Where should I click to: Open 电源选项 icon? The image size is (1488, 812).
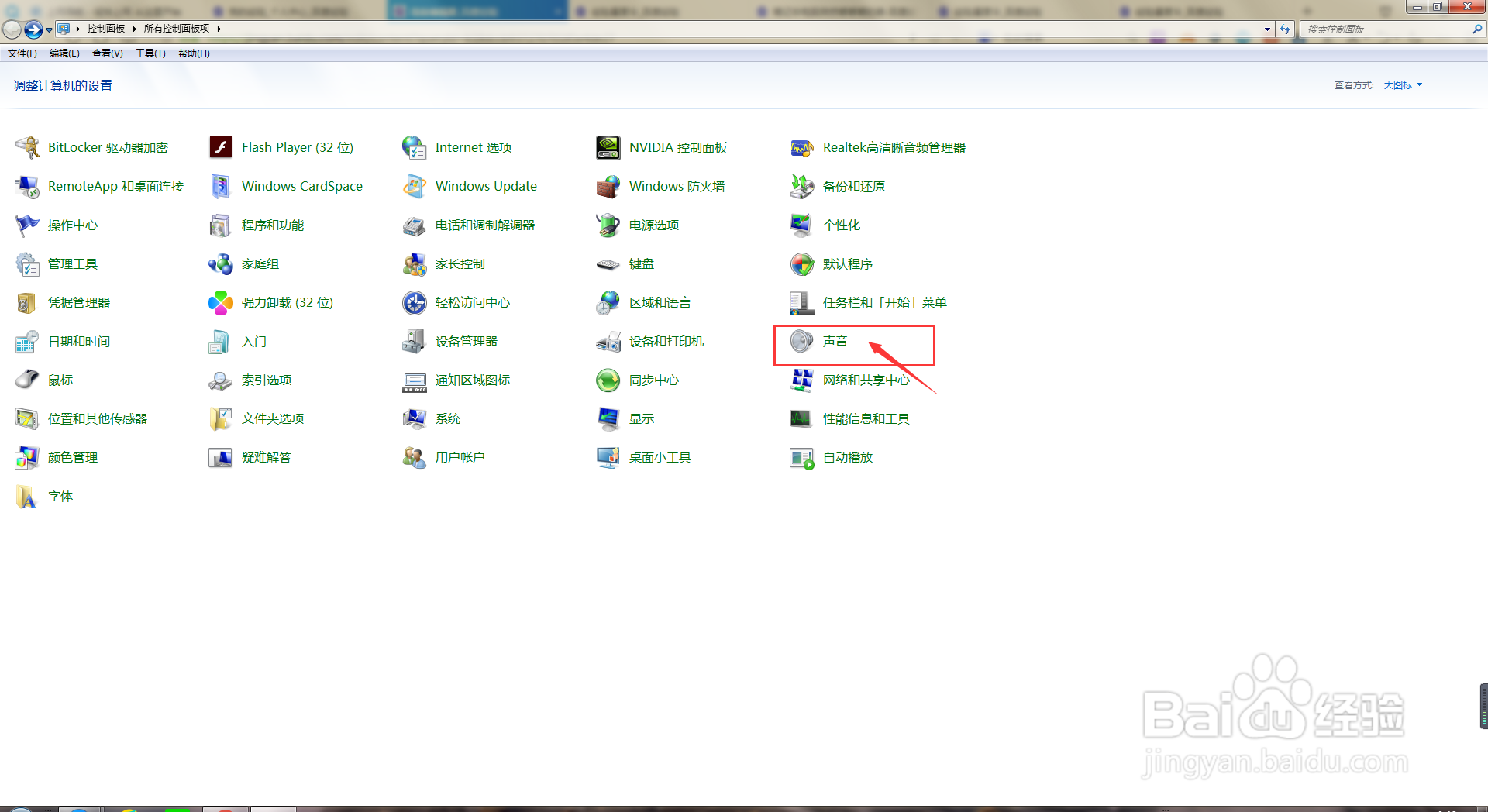coord(608,225)
